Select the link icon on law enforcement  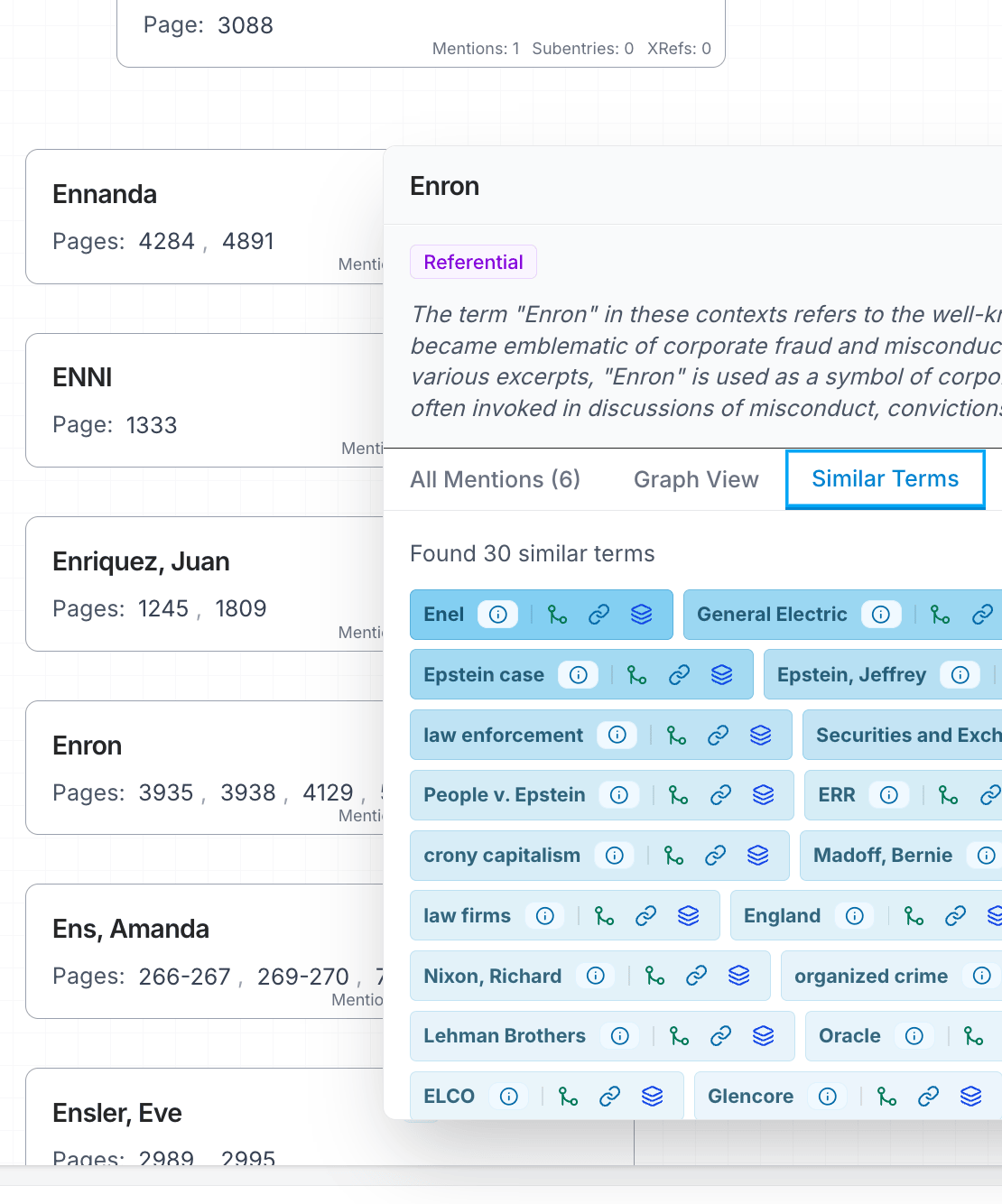coord(719,735)
